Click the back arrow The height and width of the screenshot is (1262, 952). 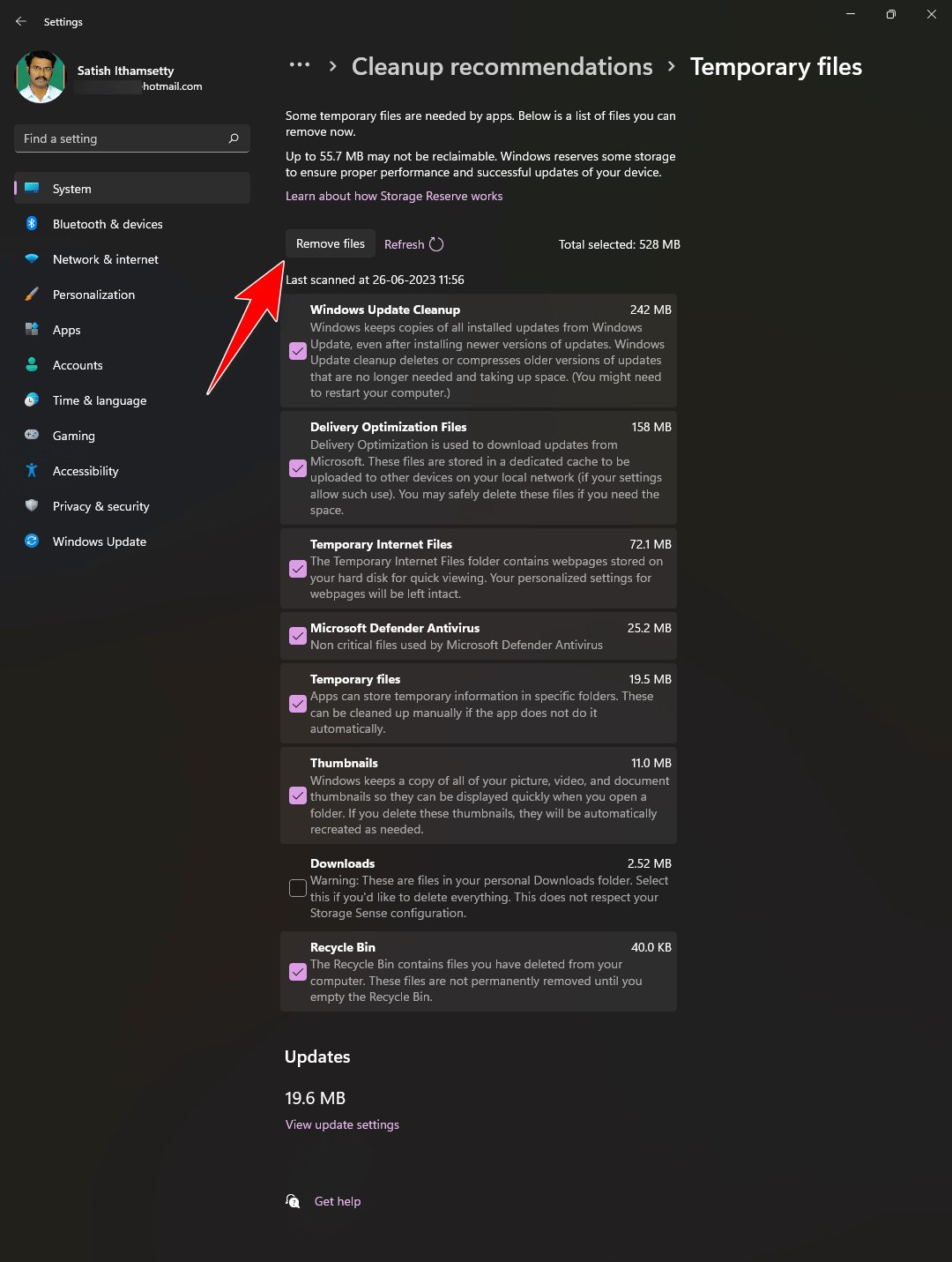21,21
